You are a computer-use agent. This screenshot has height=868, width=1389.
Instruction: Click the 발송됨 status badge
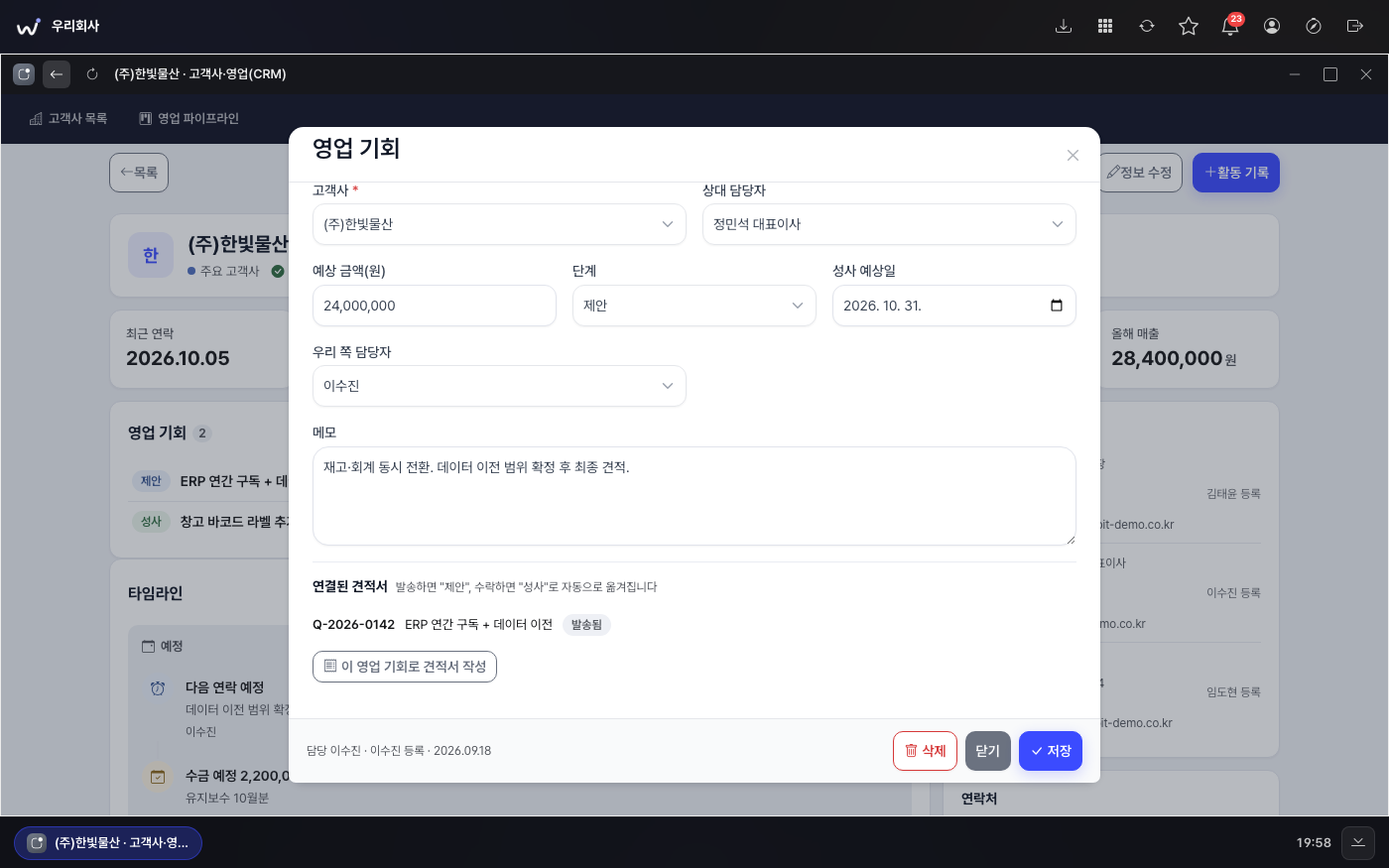click(x=586, y=625)
